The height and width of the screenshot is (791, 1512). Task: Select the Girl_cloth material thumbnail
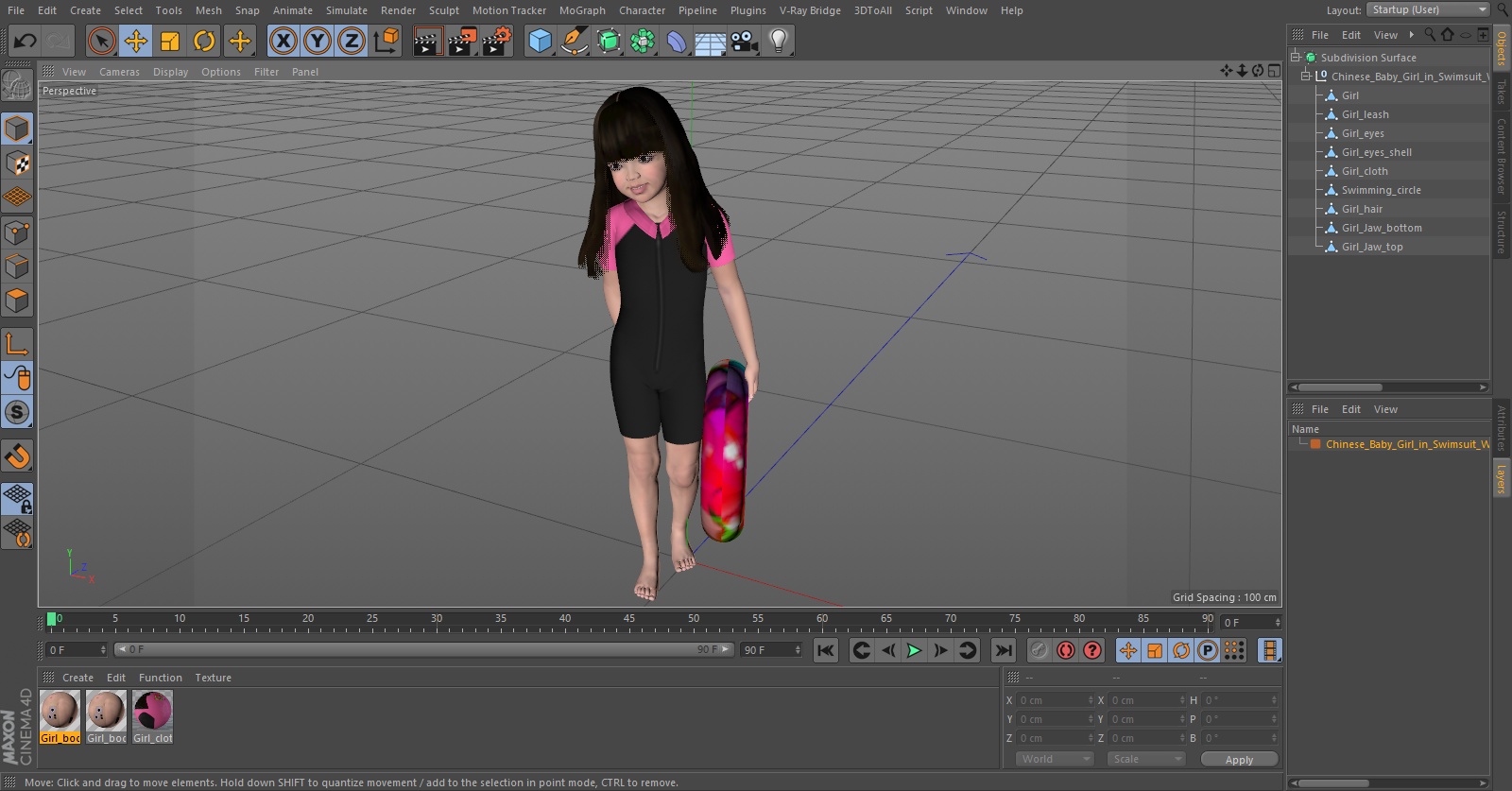pos(153,716)
